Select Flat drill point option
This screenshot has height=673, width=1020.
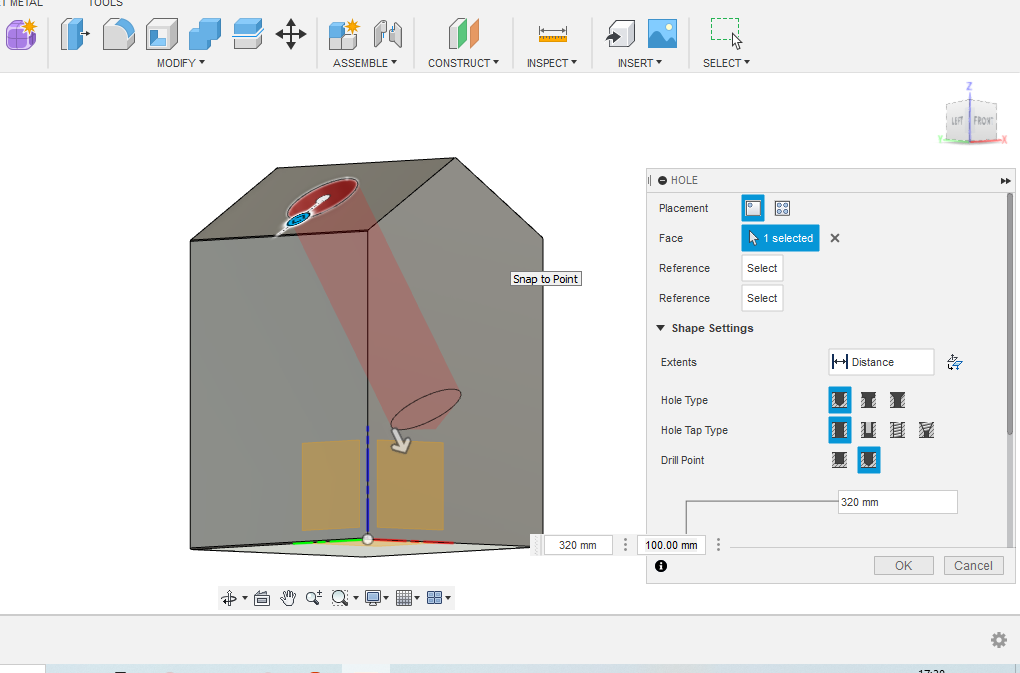tap(840, 460)
